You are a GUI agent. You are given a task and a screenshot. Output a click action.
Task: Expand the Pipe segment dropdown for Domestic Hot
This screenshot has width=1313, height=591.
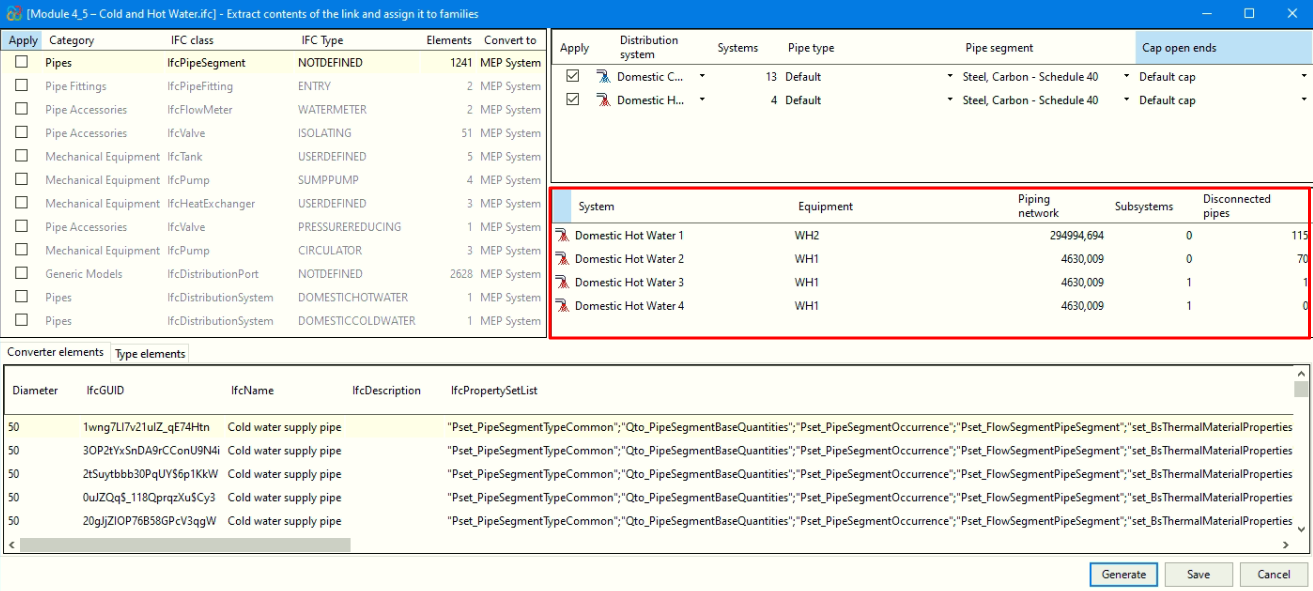(1127, 100)
